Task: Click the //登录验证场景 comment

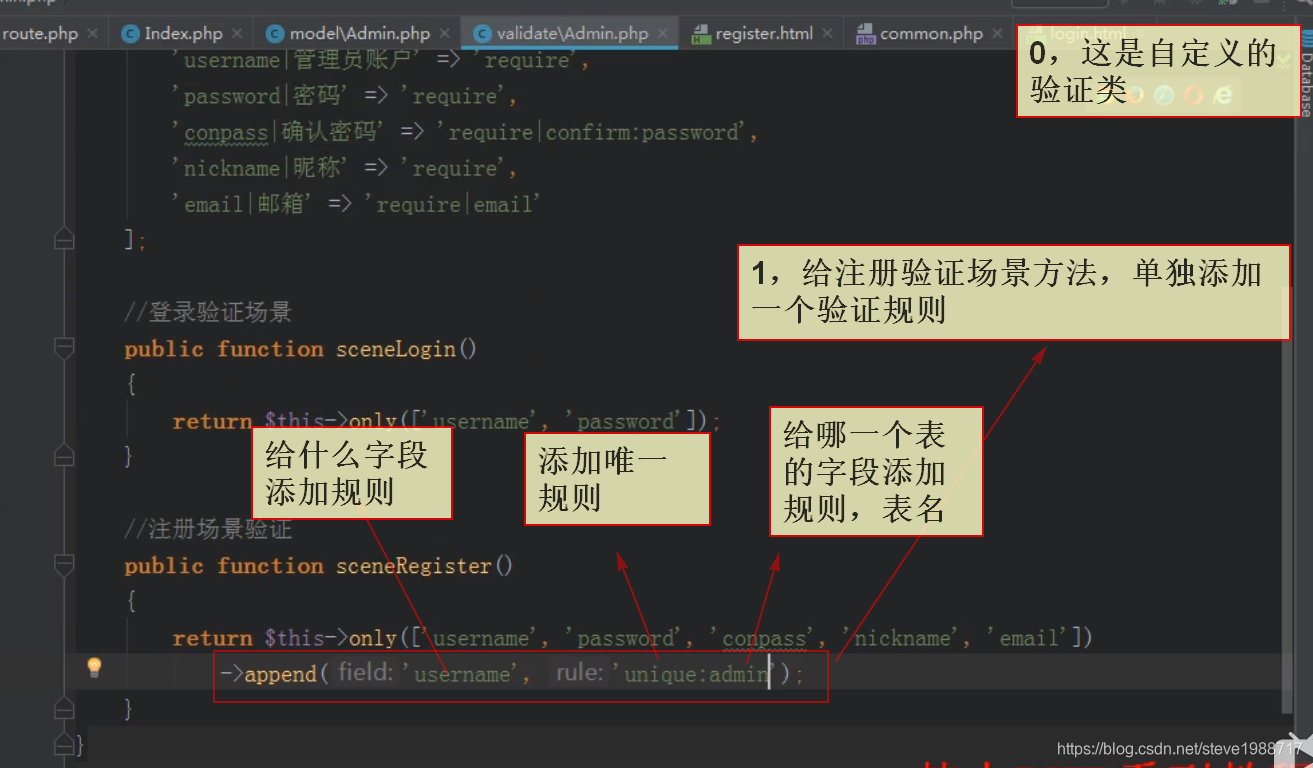Action: pos(208,312)
